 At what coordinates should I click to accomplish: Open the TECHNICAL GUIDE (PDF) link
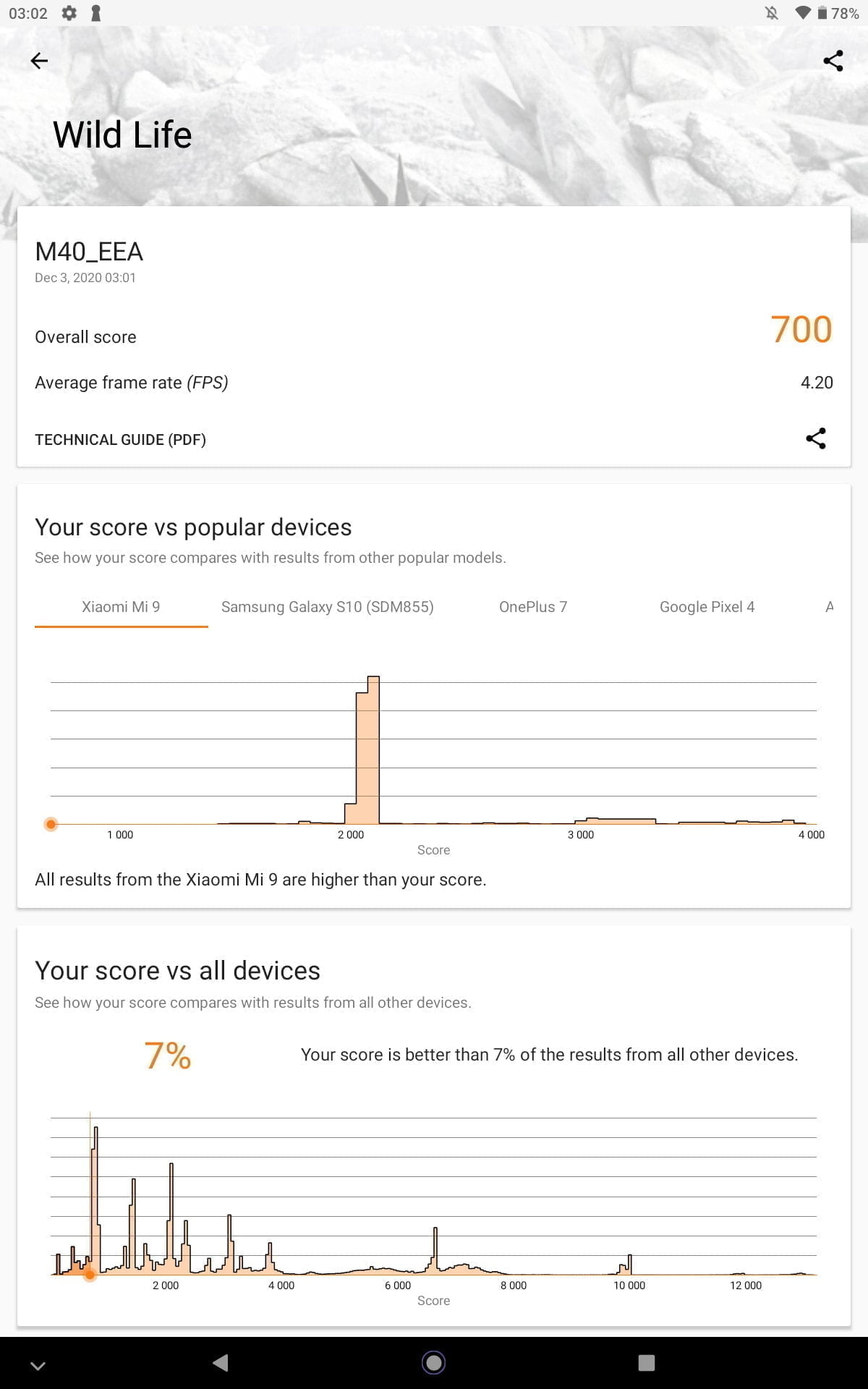click(121, 440)
